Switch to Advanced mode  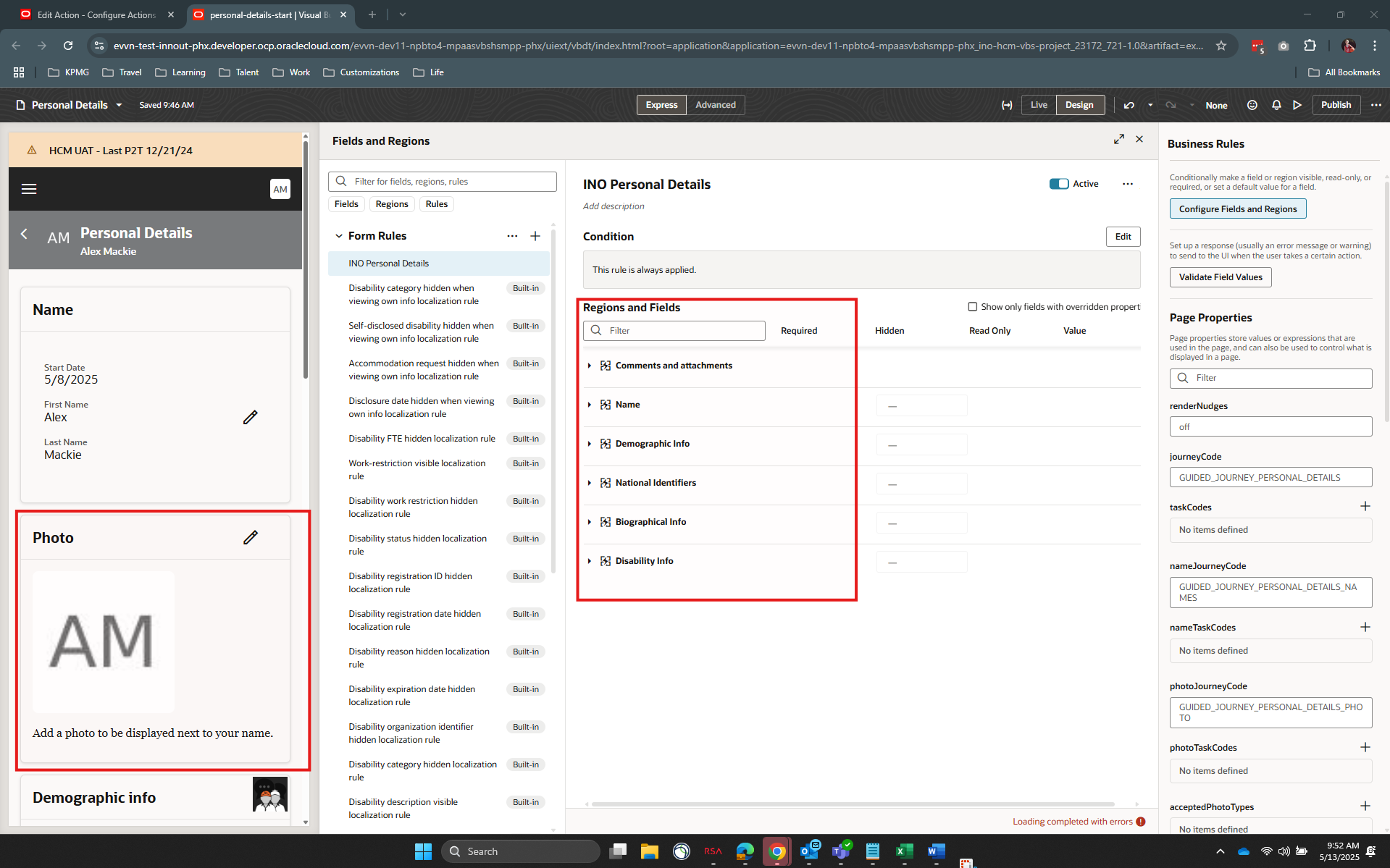715,105
